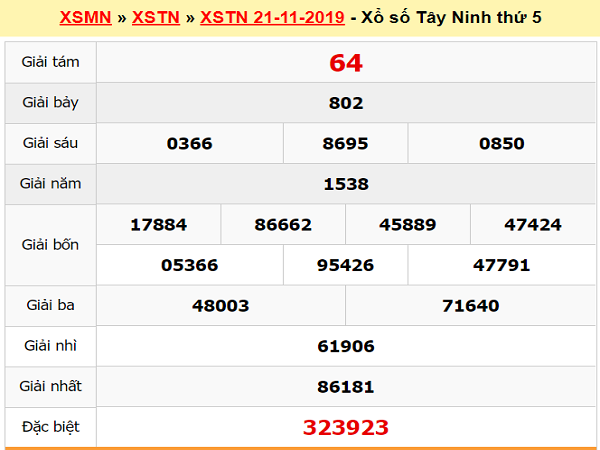The height and width of the screenshot is (450, 600).
Task: Open the XSMN breadcrumb link
Action: coord(85,18)
